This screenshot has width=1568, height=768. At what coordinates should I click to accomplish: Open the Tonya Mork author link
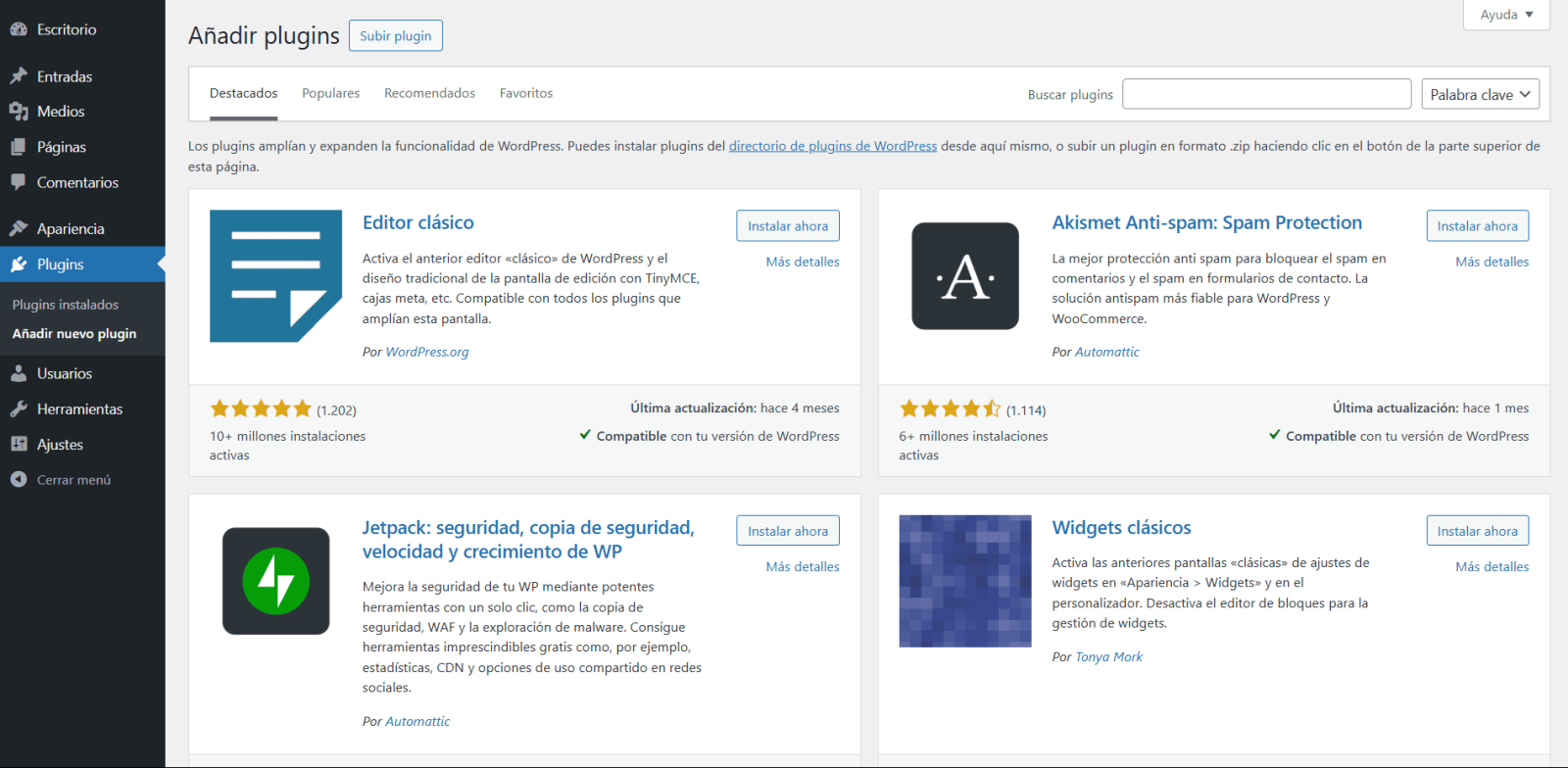[1109, 656]
